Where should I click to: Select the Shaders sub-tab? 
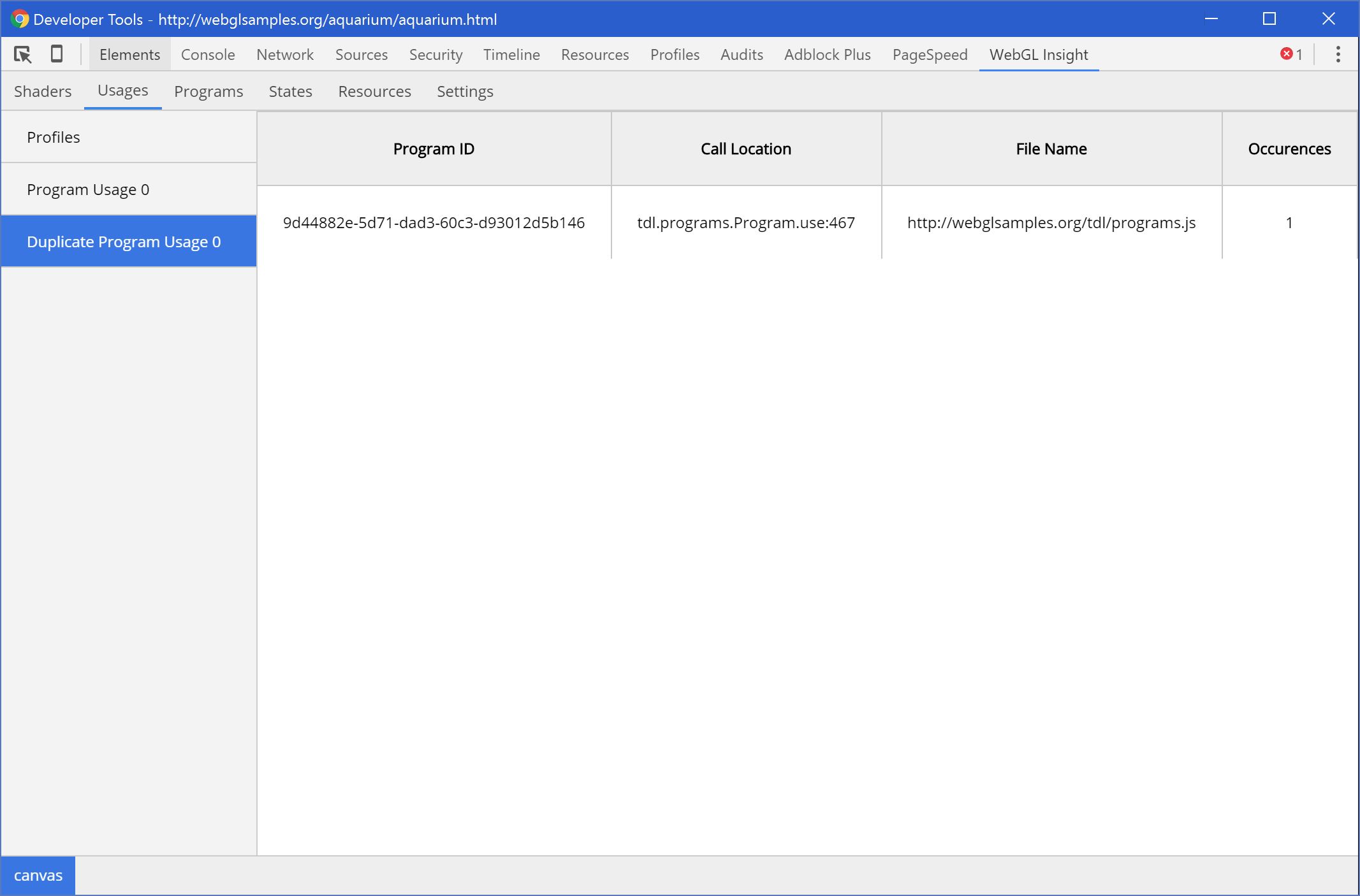[43, 91]
